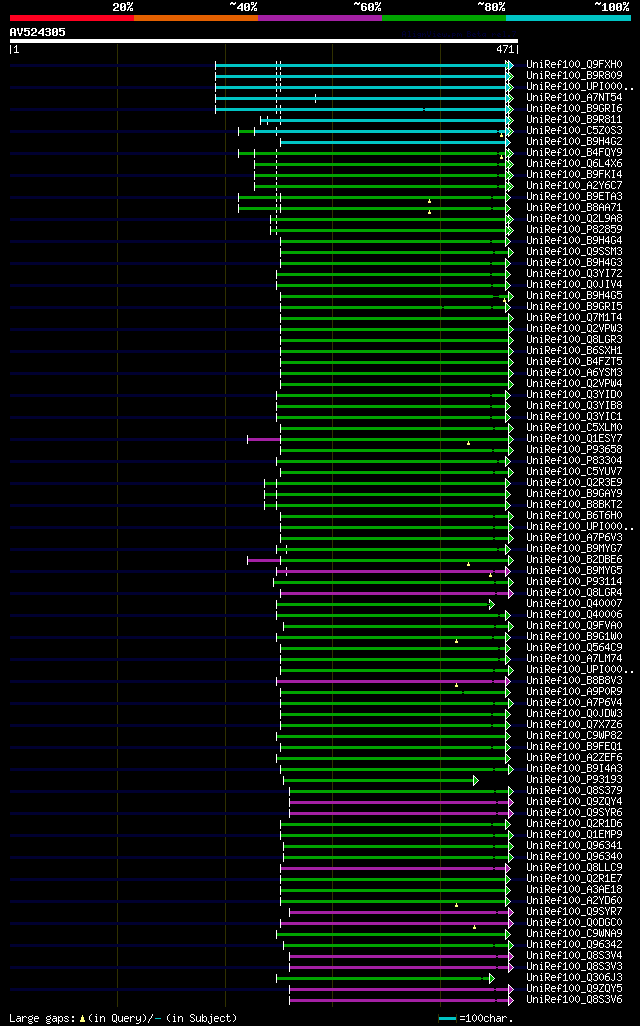Screen dimensions: 640x1026
Task: Select label UniRef100_A7P6V3
Action: (x=574, y=538)
